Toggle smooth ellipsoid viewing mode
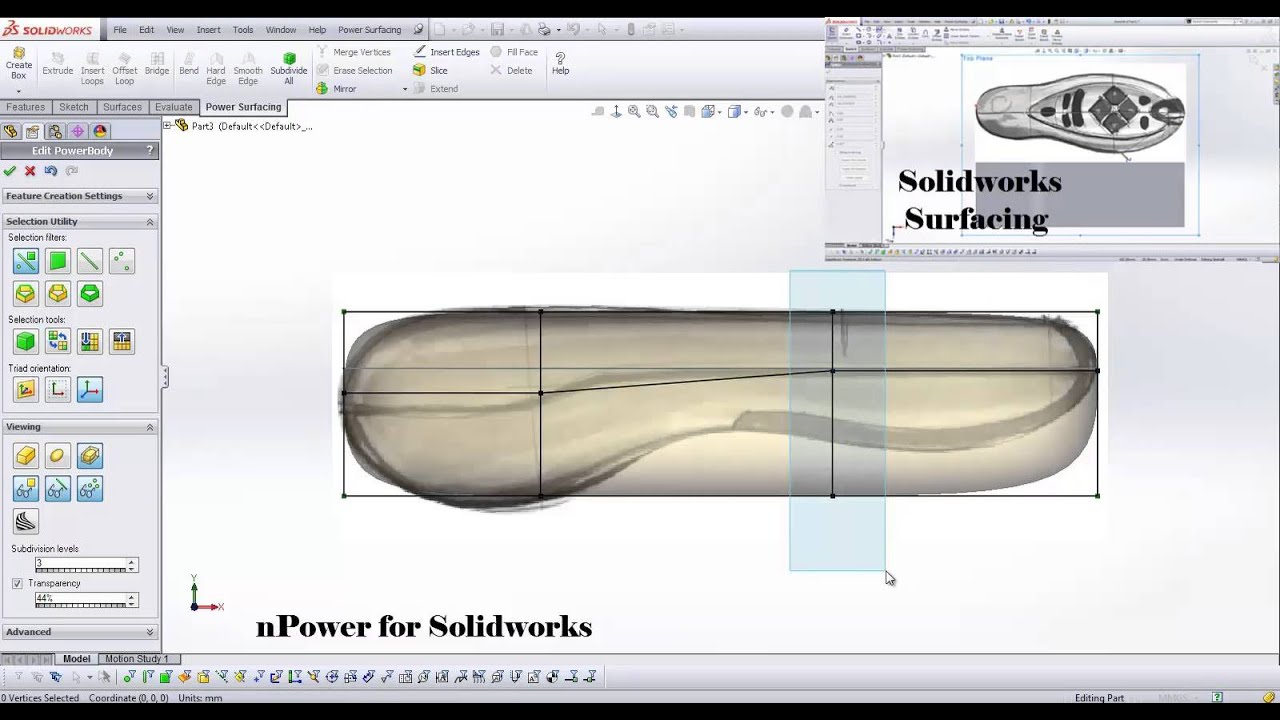The image size is (1280, 720). [x=58, y=457]
